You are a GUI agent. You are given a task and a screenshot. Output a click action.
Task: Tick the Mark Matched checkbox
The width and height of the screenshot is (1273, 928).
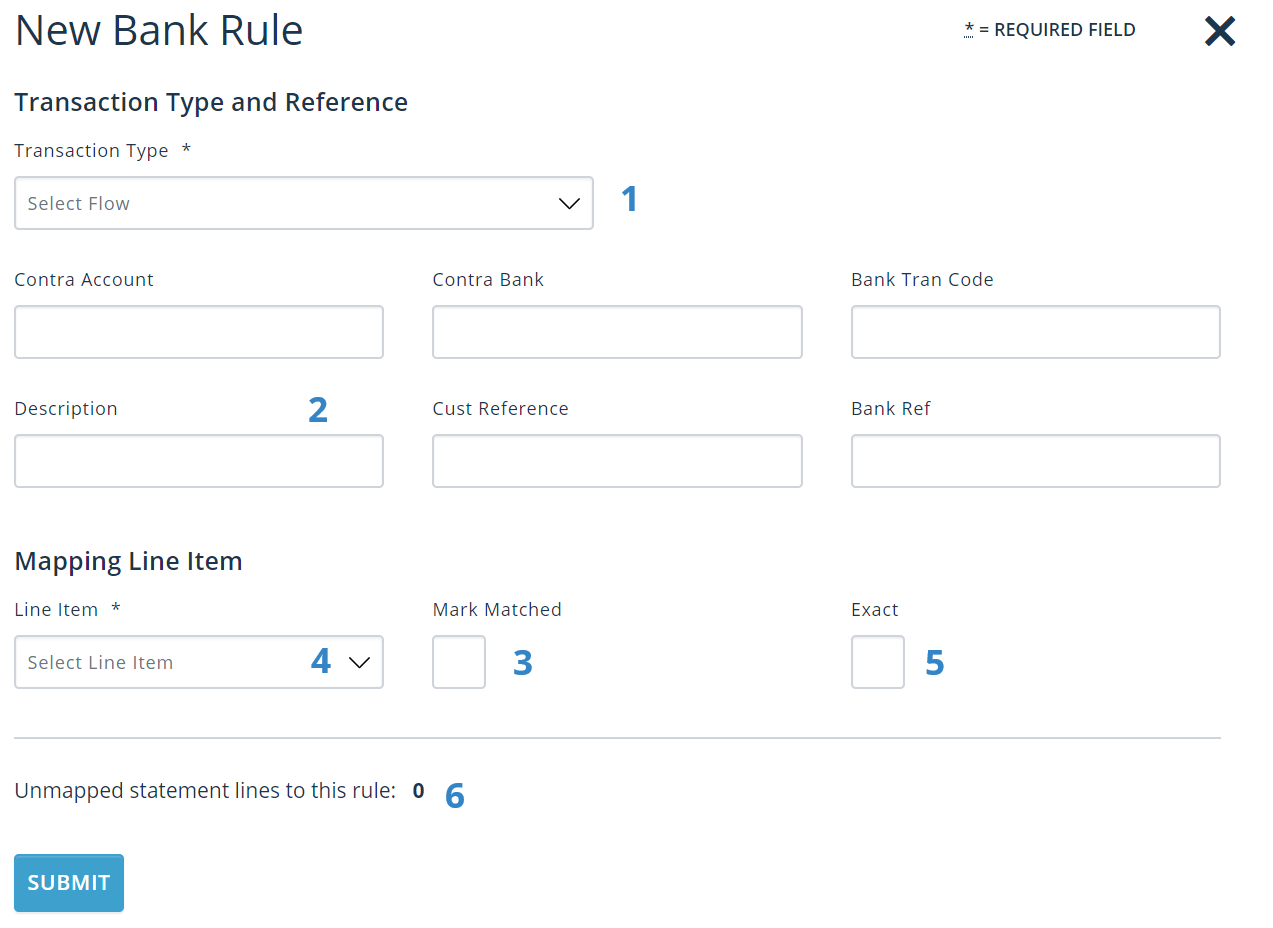point(459,662)
